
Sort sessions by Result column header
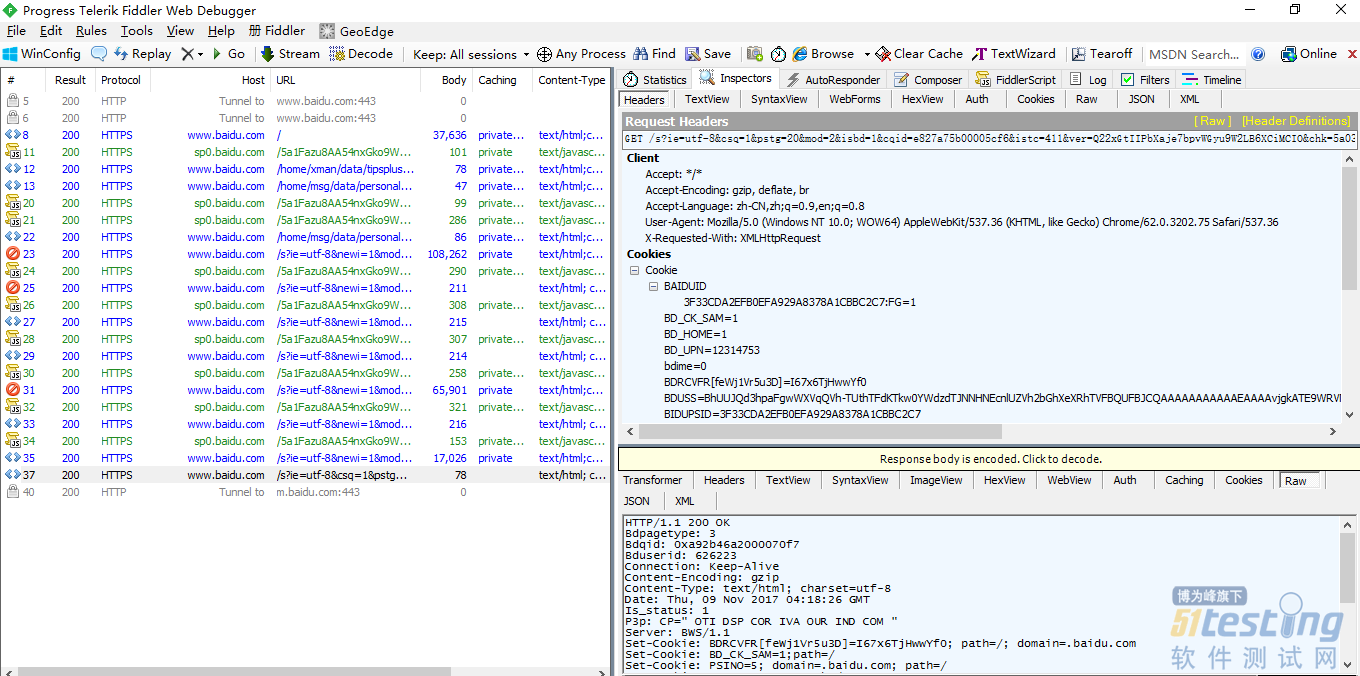(x=71, y=80)
